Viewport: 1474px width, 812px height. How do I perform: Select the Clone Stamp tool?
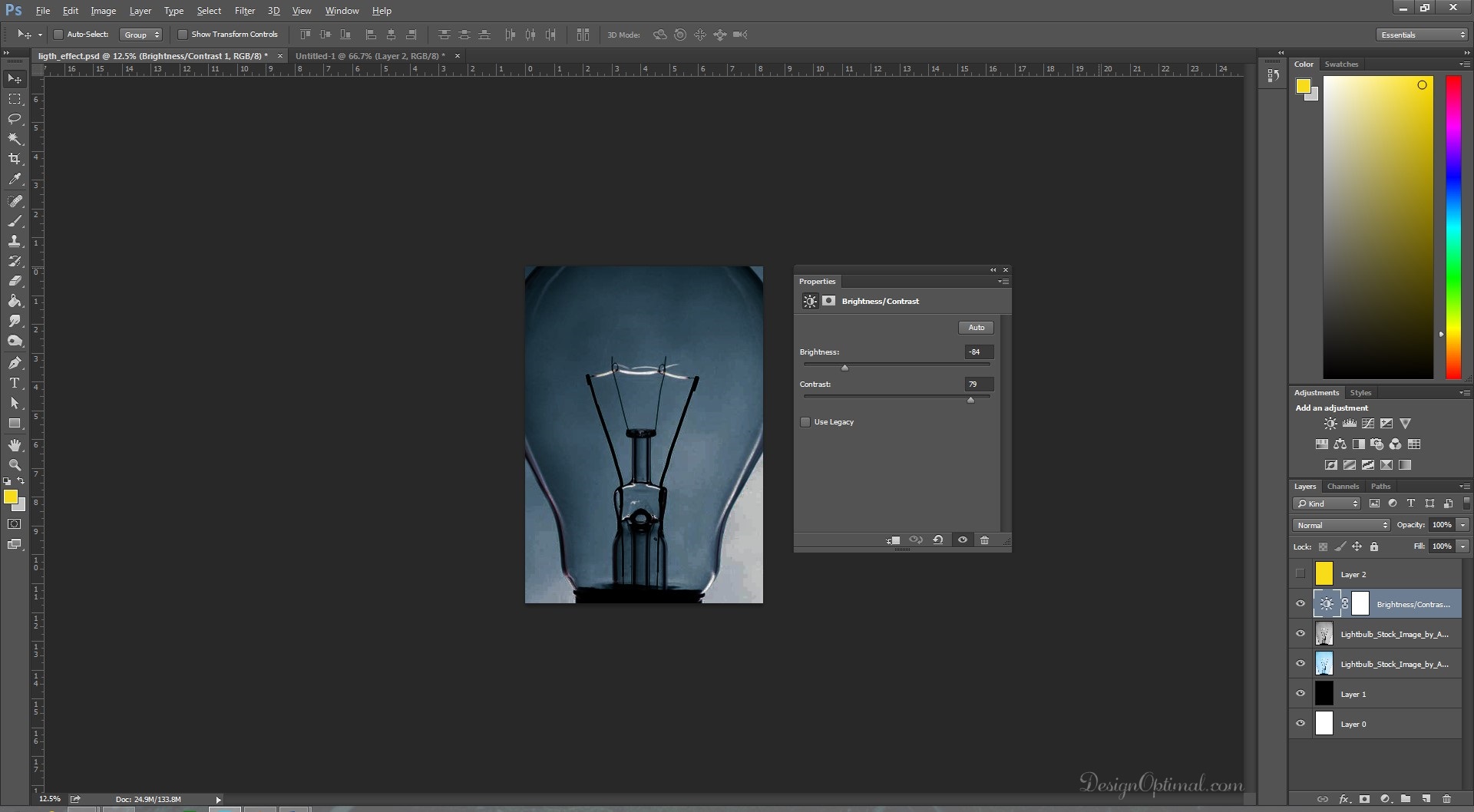click(x=15, y=241)
